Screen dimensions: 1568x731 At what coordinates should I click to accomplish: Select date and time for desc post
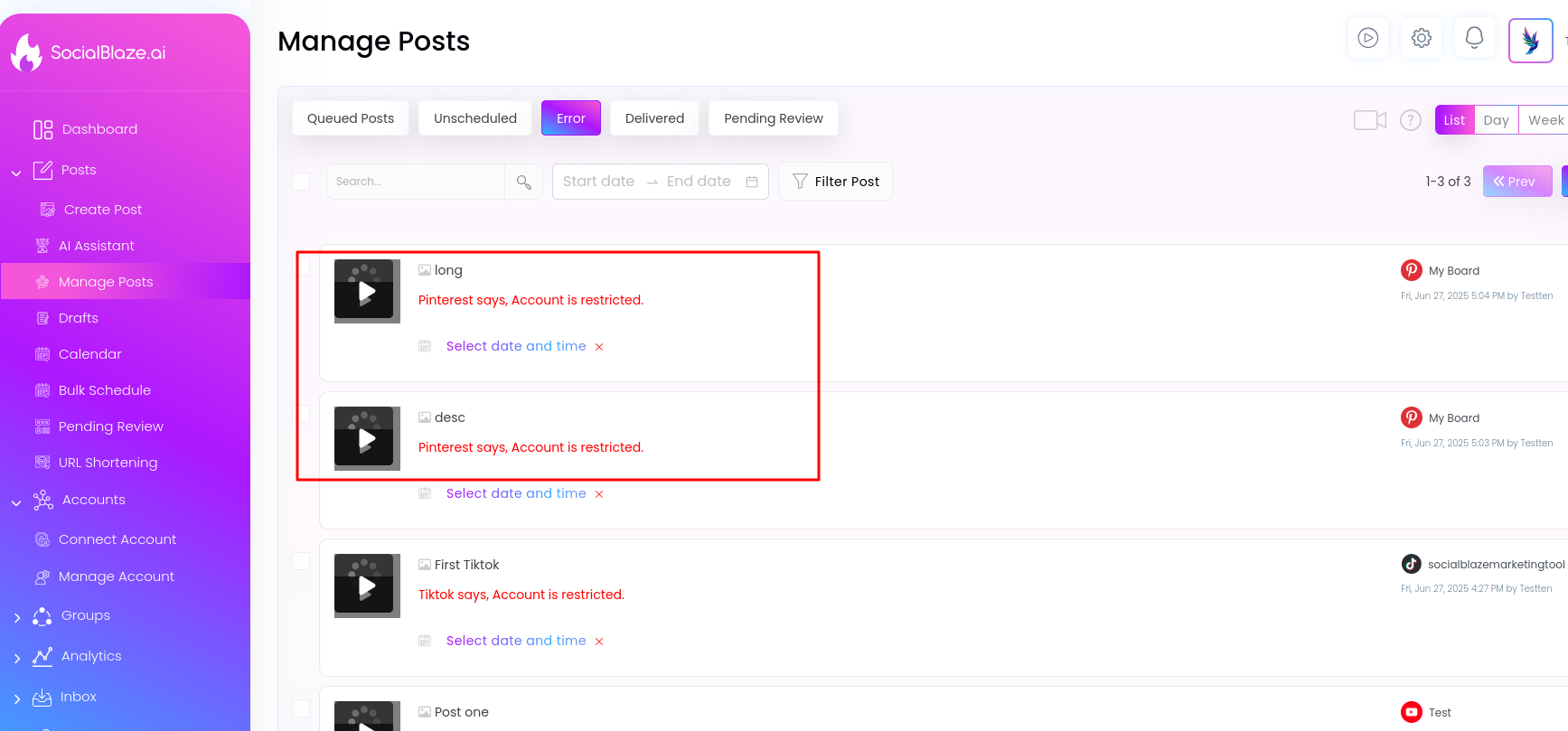(516, 493)
